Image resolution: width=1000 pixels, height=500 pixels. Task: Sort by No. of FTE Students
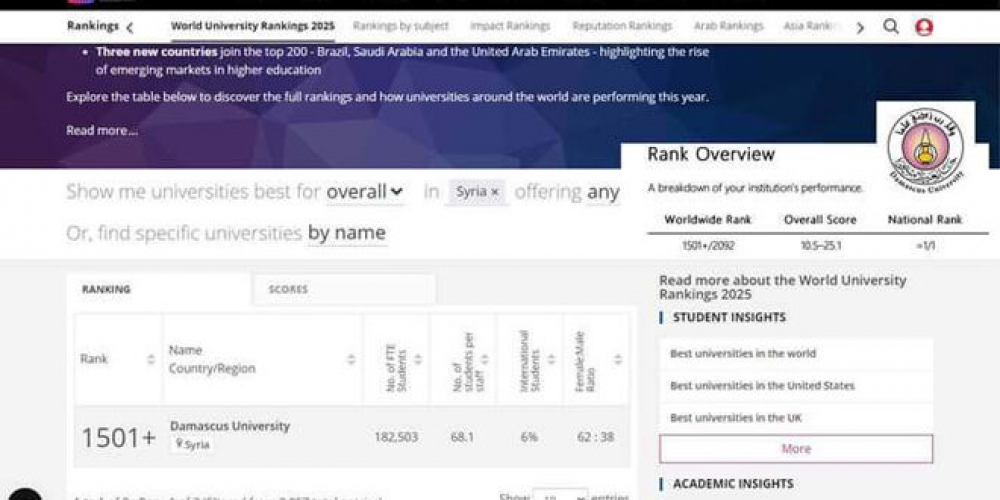pos(418,359)
